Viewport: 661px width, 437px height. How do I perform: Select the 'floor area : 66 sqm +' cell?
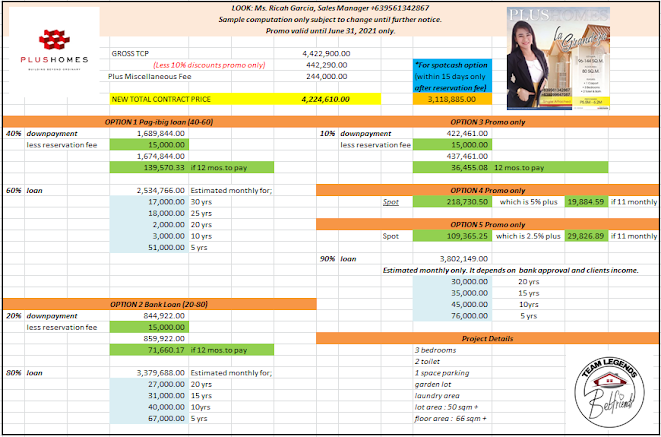[450, 418]
